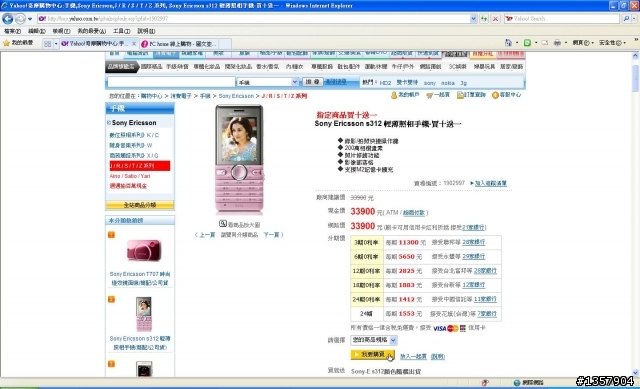Click the green Feeds icon

pos(527,42)
